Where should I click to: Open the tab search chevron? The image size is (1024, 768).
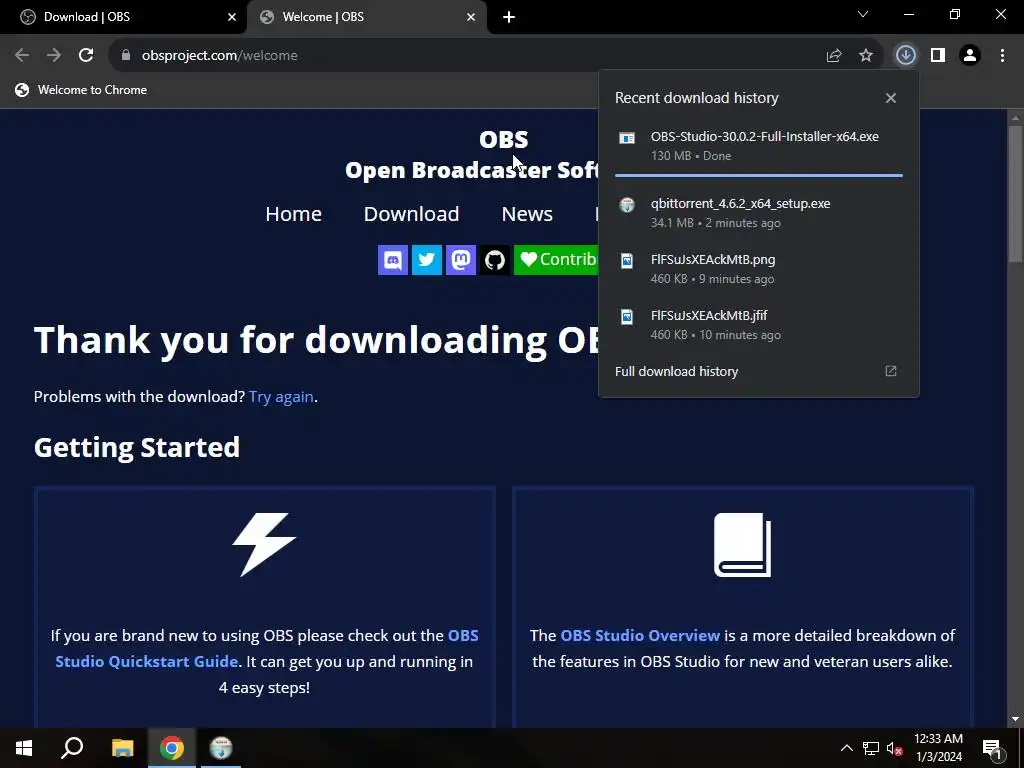pyautogui.click(x=863, y=14)
